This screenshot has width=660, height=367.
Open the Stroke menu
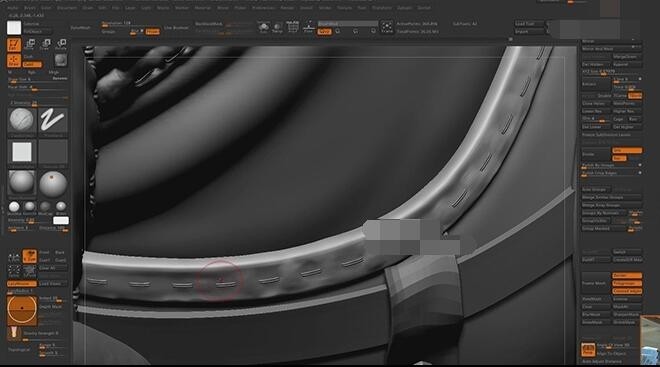325,8
